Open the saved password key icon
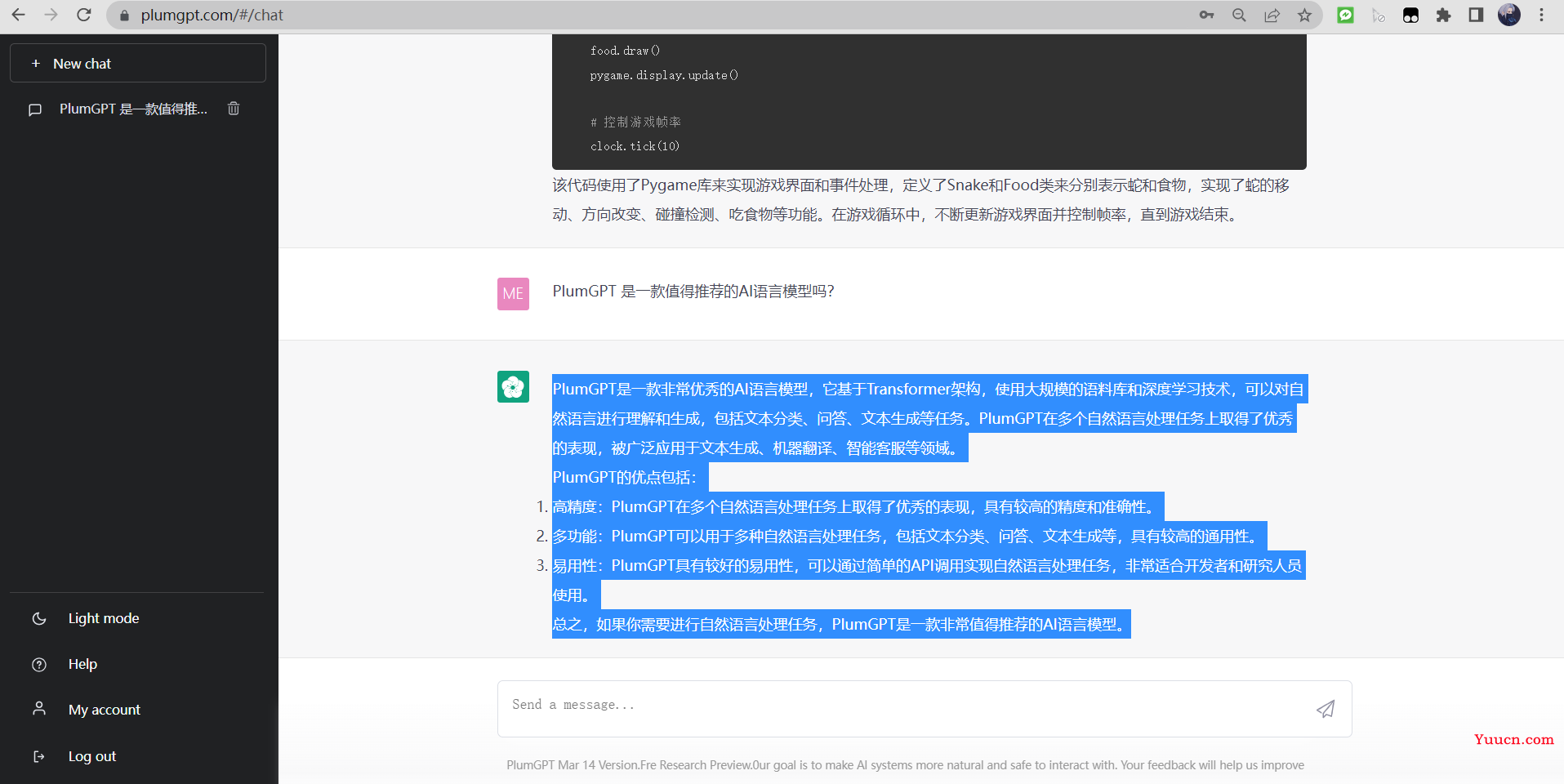Screen dimensions: 1564x784 [x=1206, y=15]
